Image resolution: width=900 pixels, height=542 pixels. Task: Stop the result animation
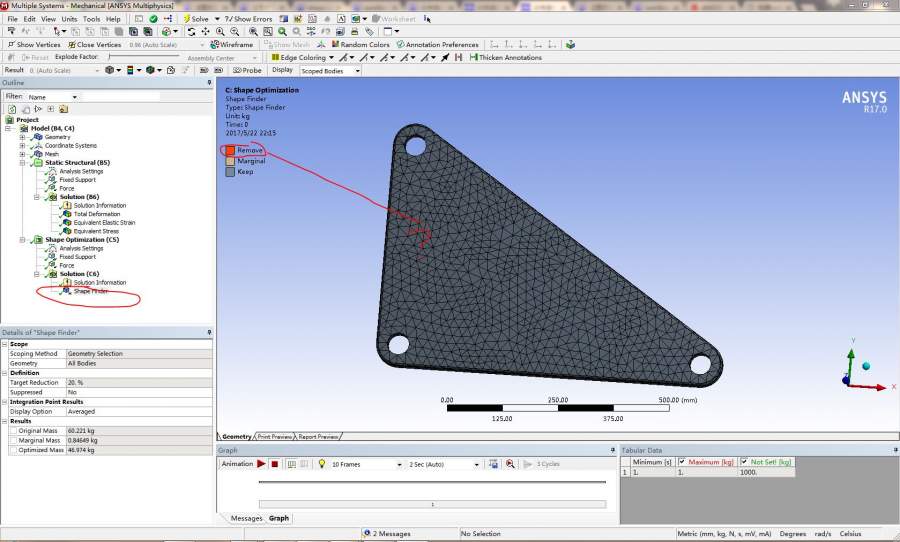pos(275,464)
